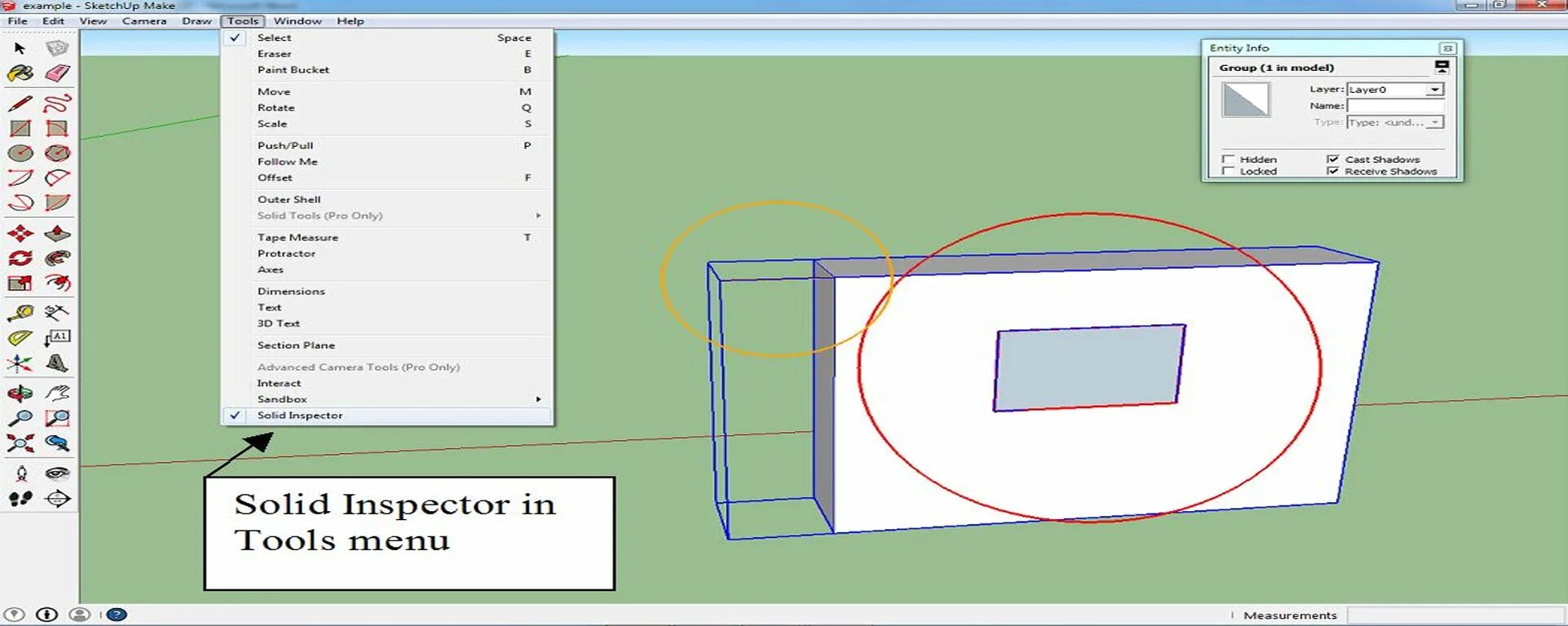Image resolution: width=1568 pixels, height=626 pixels.
Task: Open the Edit menu
Action: pos(53,21)
